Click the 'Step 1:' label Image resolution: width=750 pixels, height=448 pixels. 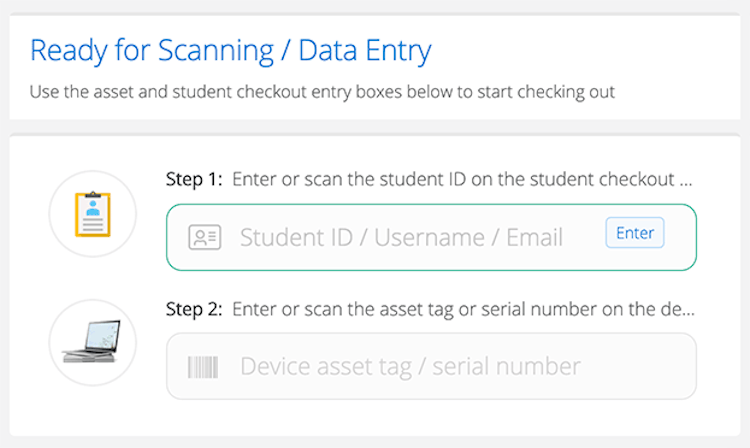(x=195, y=181)
